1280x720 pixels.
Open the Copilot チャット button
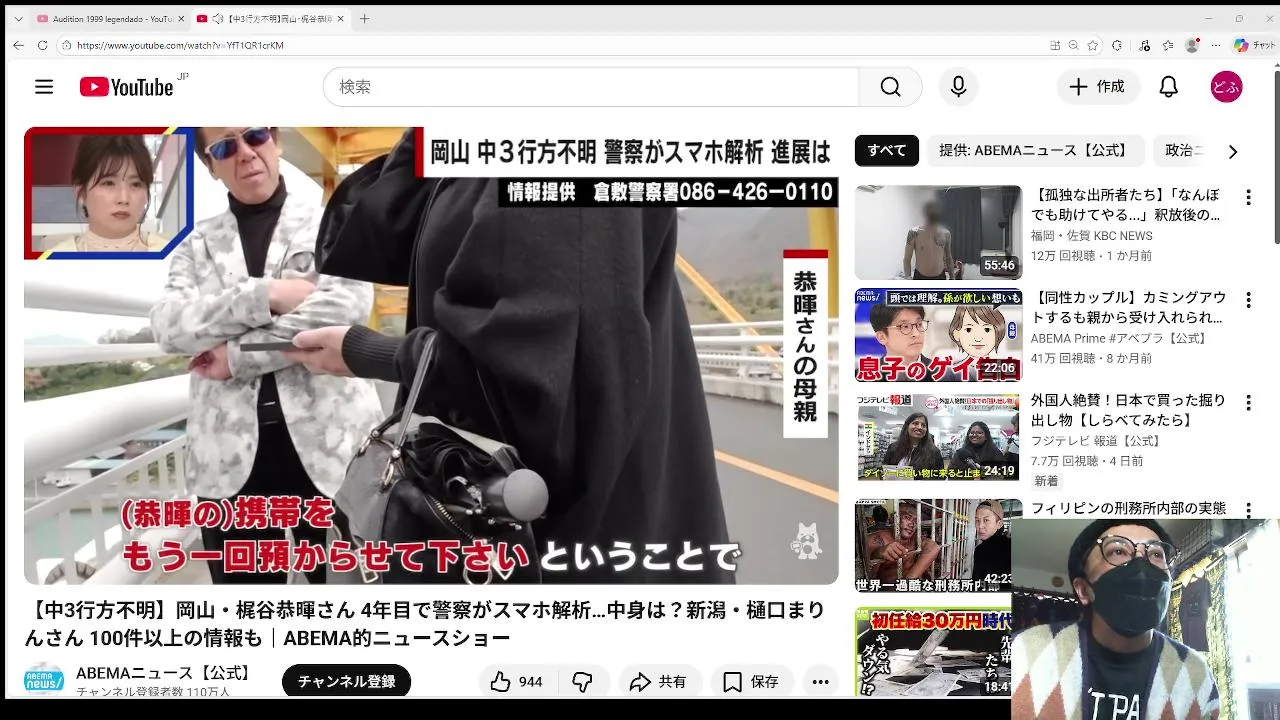point(1254,45)
